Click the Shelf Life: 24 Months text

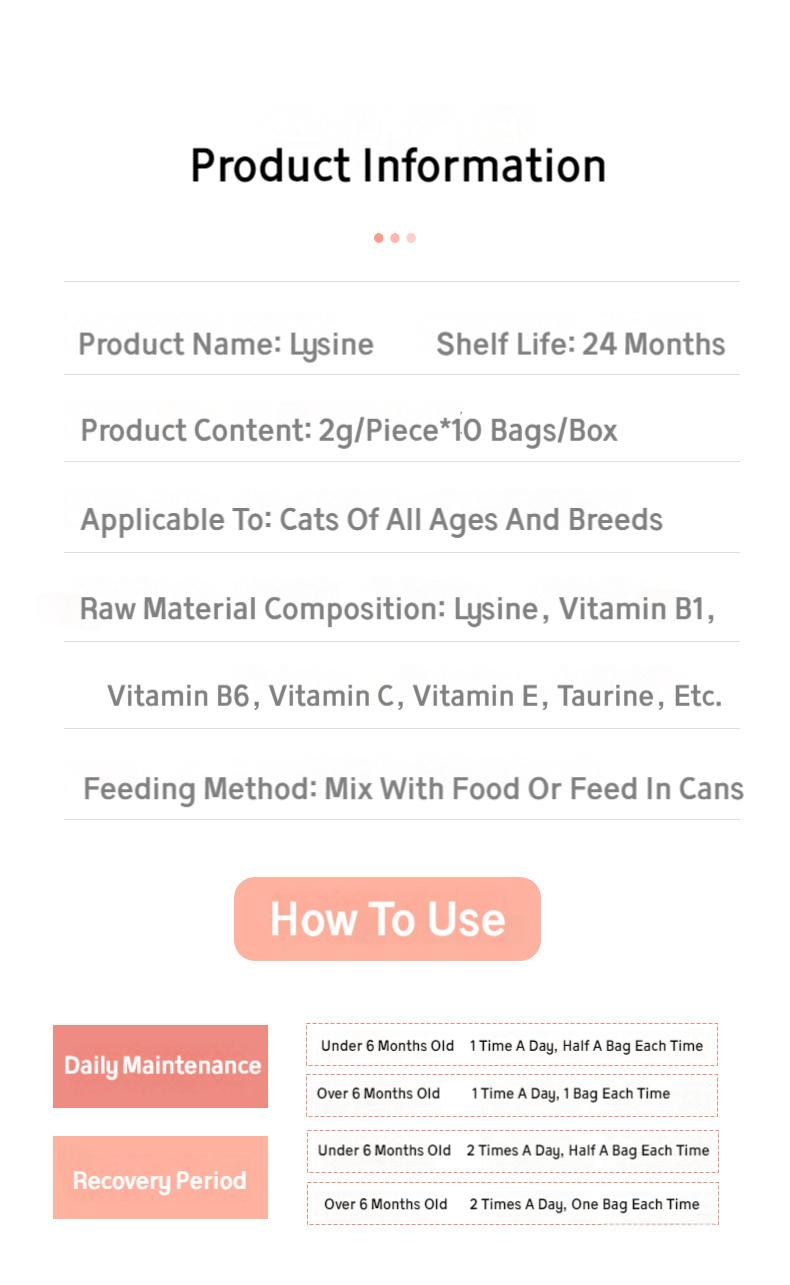pos(580,345)
